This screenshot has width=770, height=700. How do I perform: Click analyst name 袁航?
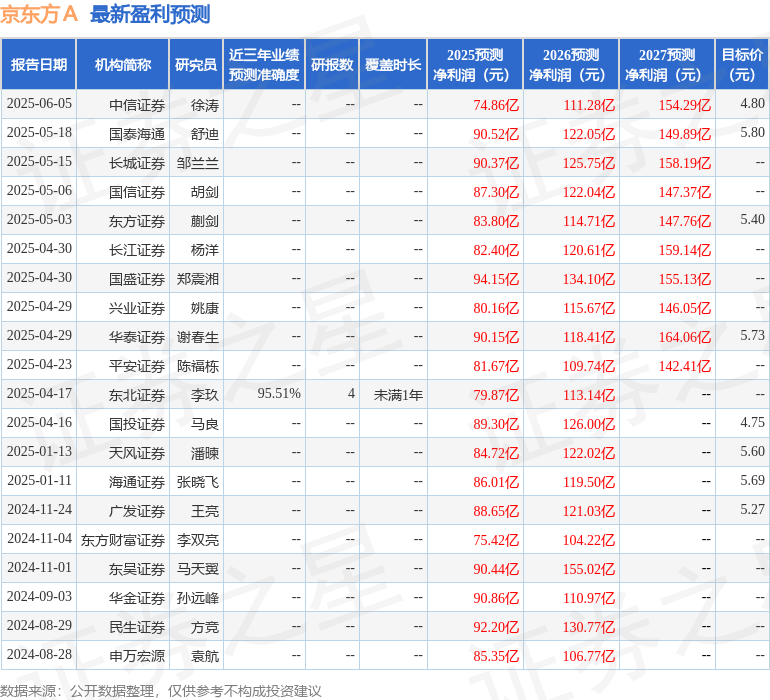(x=205, y=656)
